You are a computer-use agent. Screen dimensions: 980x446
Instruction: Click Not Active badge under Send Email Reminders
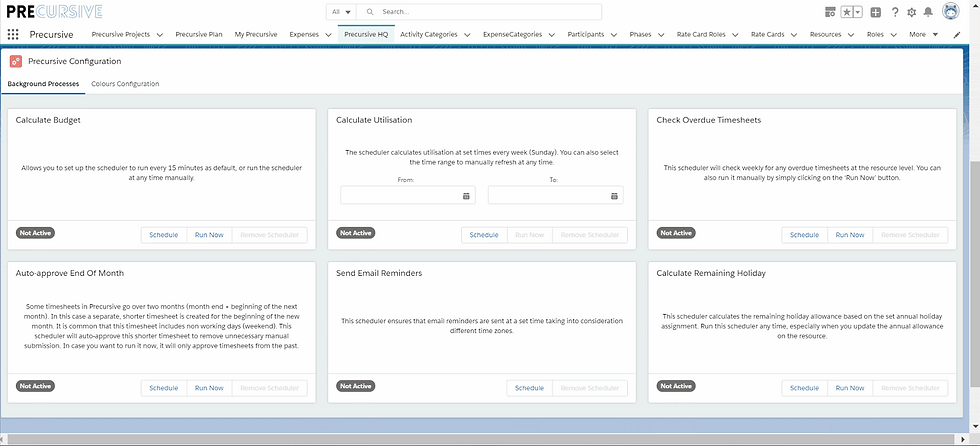coord(356,386)
